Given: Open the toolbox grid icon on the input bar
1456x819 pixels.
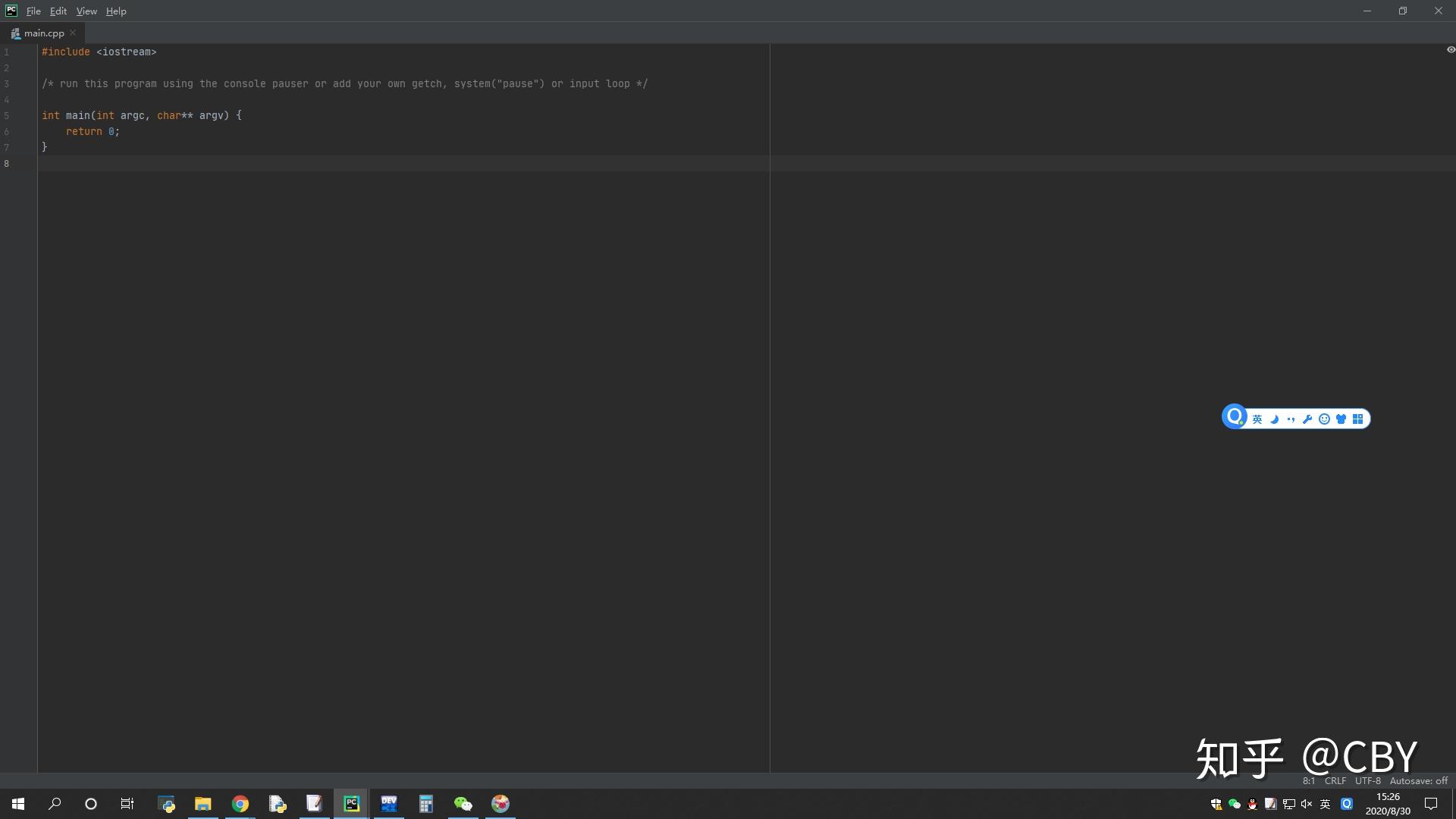Looking at the screenshot, I should [1357, 419].
